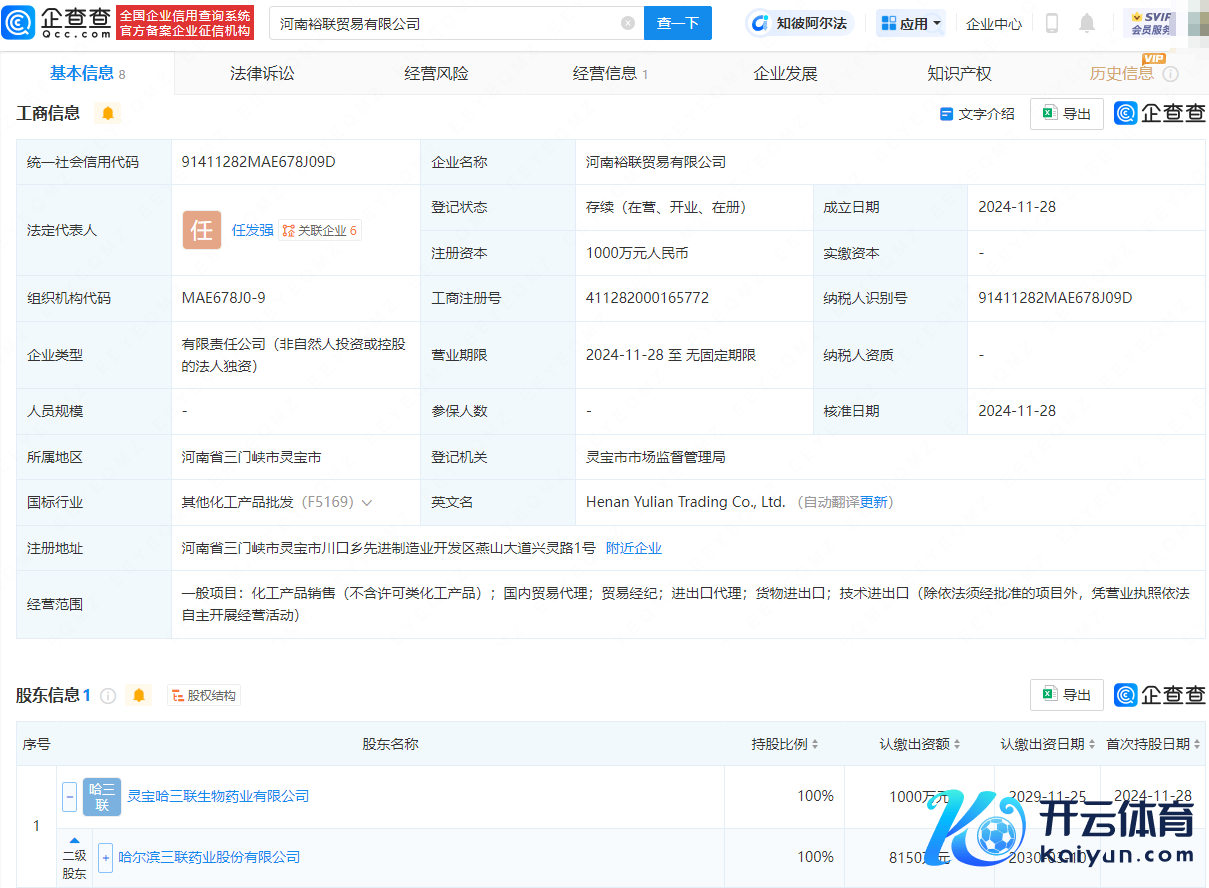Click the info icon next to 股东信息

108,695
